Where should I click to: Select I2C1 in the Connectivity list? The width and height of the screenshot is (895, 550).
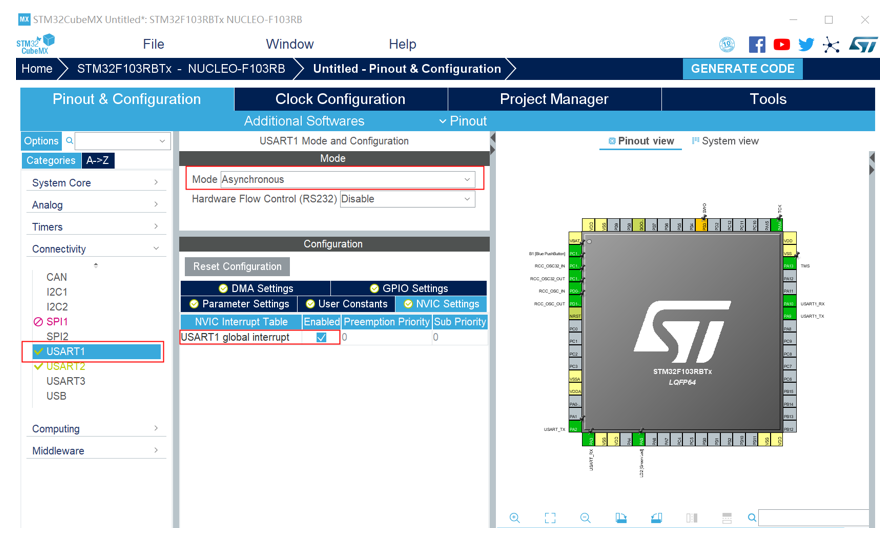click(x=57, y=292)
